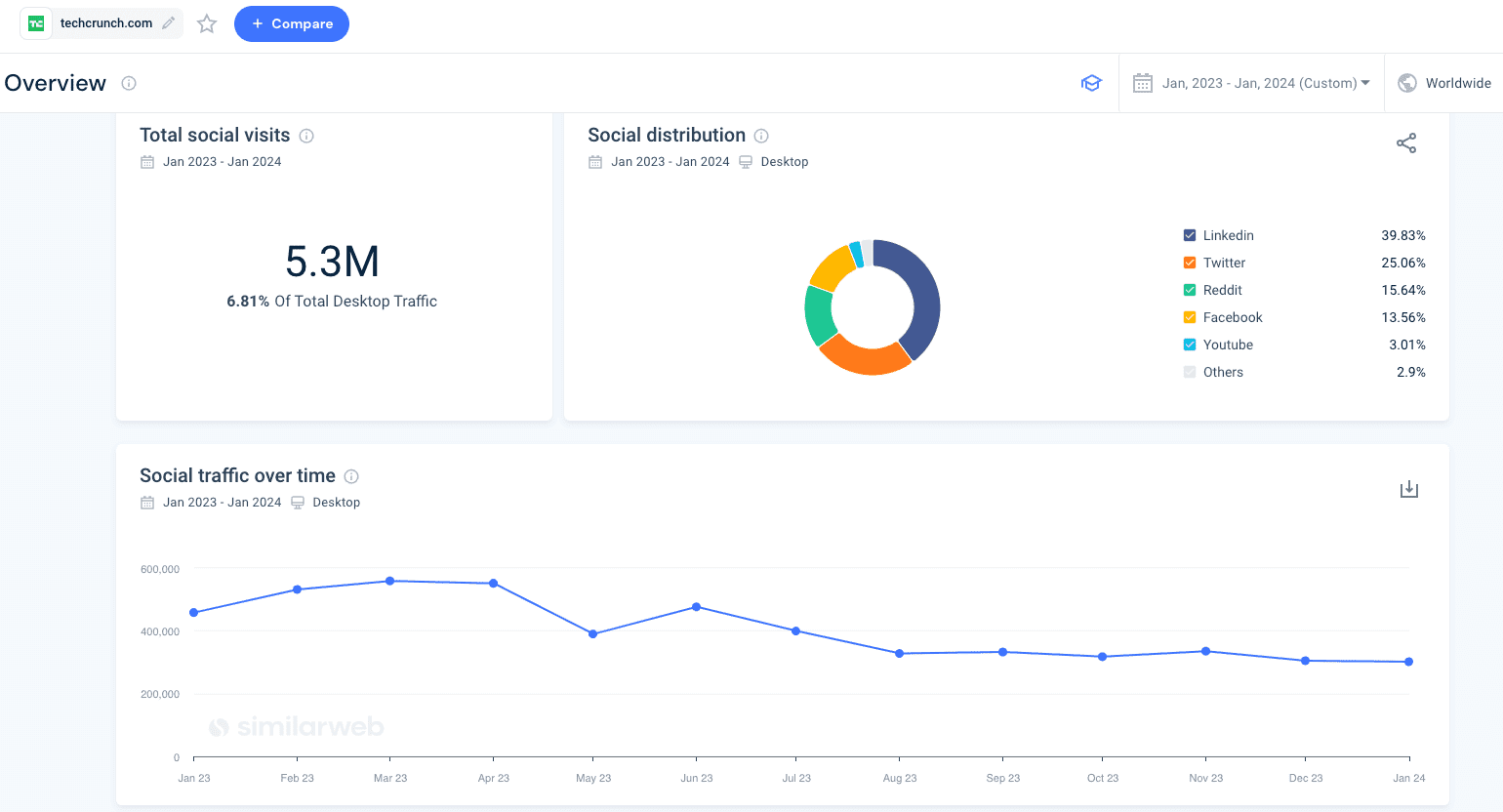Click the 6.81% Of Total Desktop Traffic text
The height and width of the screenshot is (812, 1503).
[x=332, y=302]
